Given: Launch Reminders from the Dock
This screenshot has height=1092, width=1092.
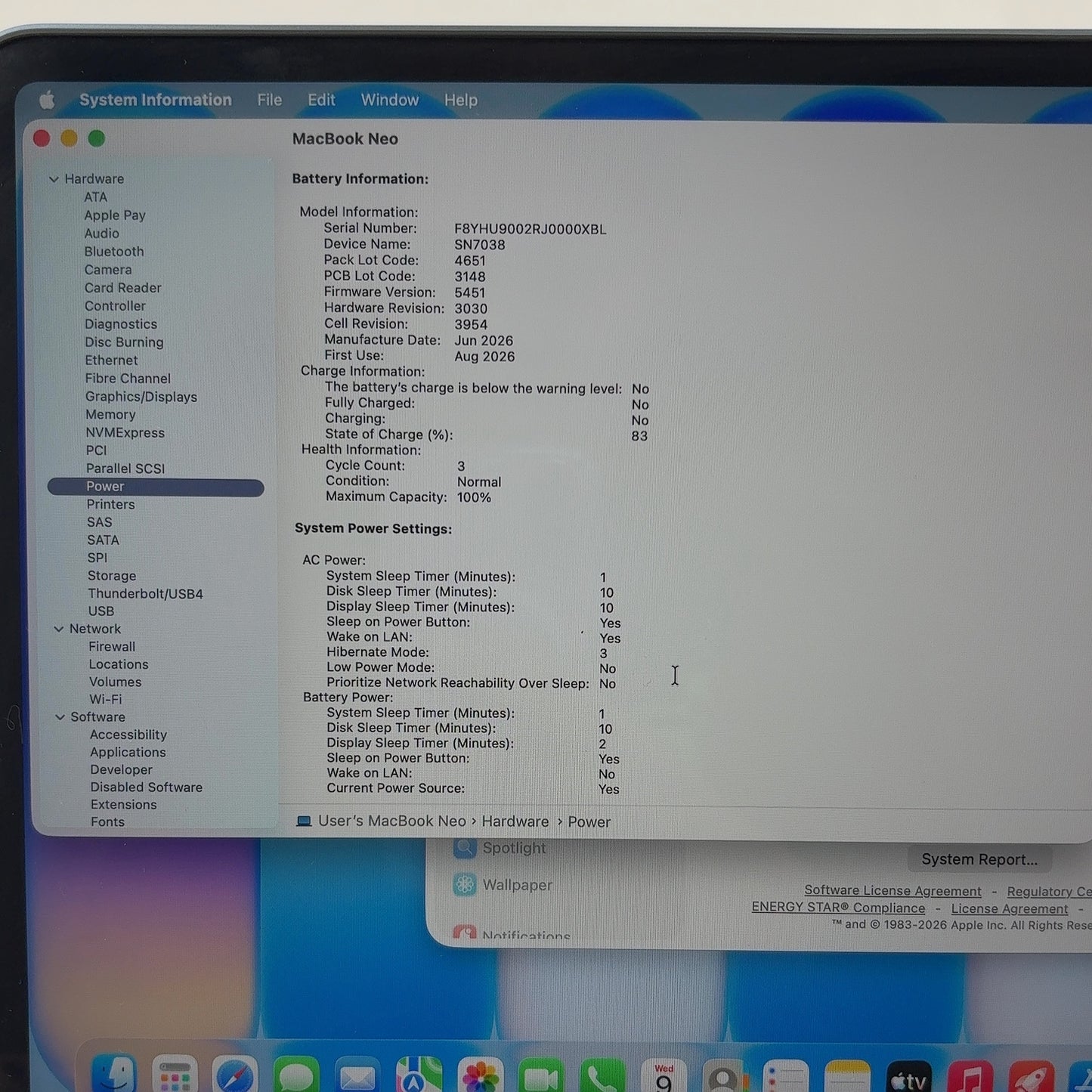Looking at the screenshot, I should (x=786, y=1077).
